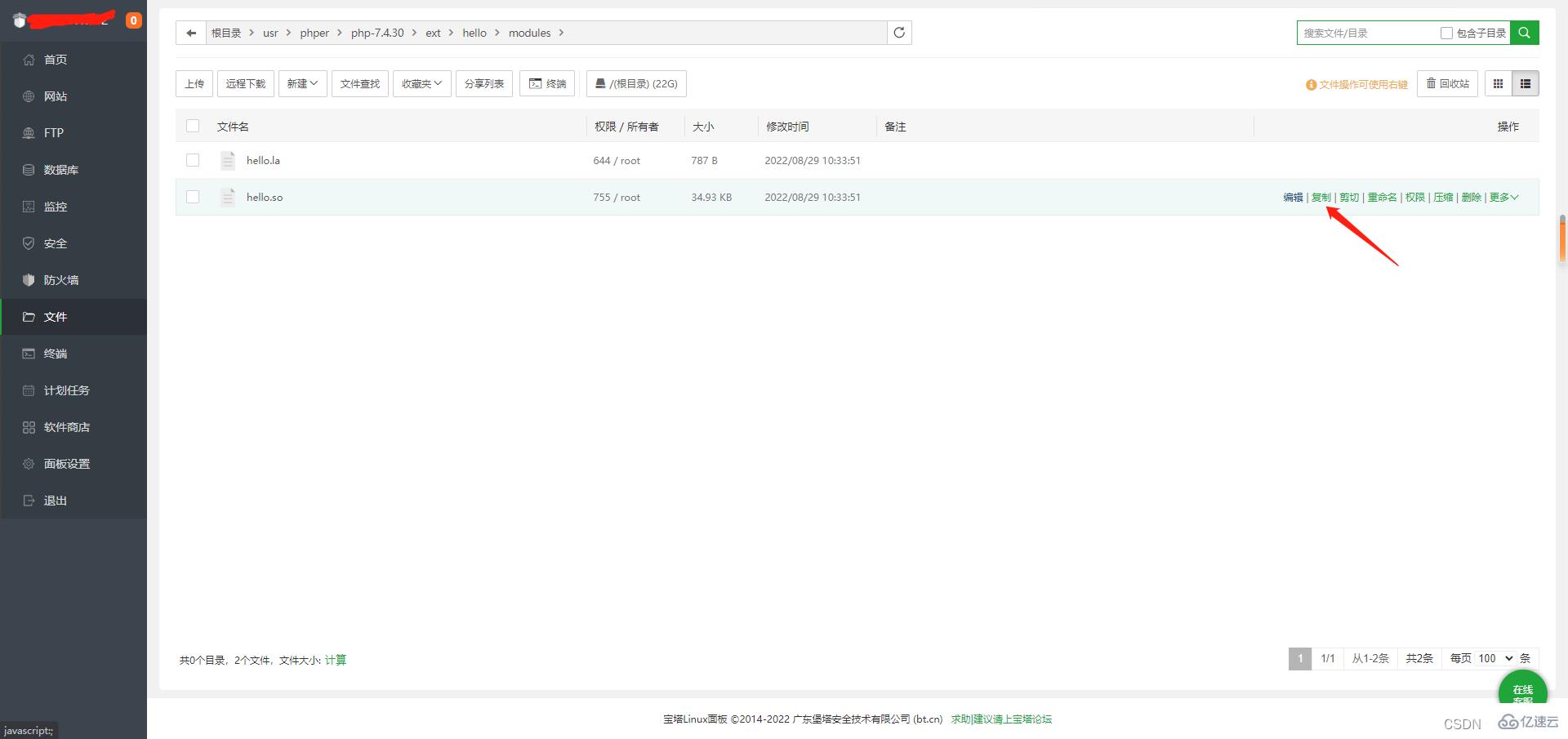The image size is (1568, 739).
Task: Tick the select-all files checkbox
Action: (193, 126)
